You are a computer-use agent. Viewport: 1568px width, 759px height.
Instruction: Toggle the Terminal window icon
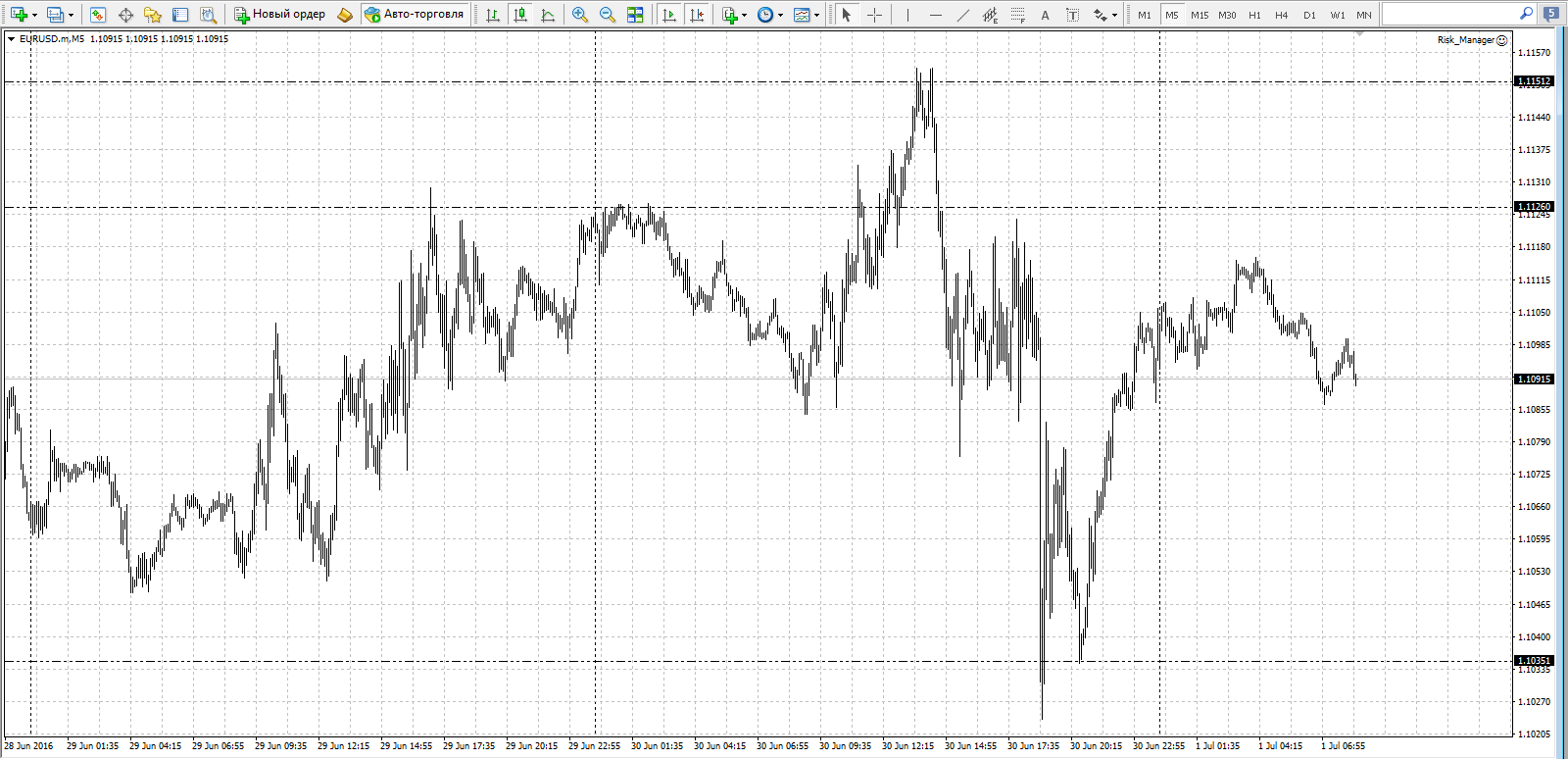click(x=180, y=15)
